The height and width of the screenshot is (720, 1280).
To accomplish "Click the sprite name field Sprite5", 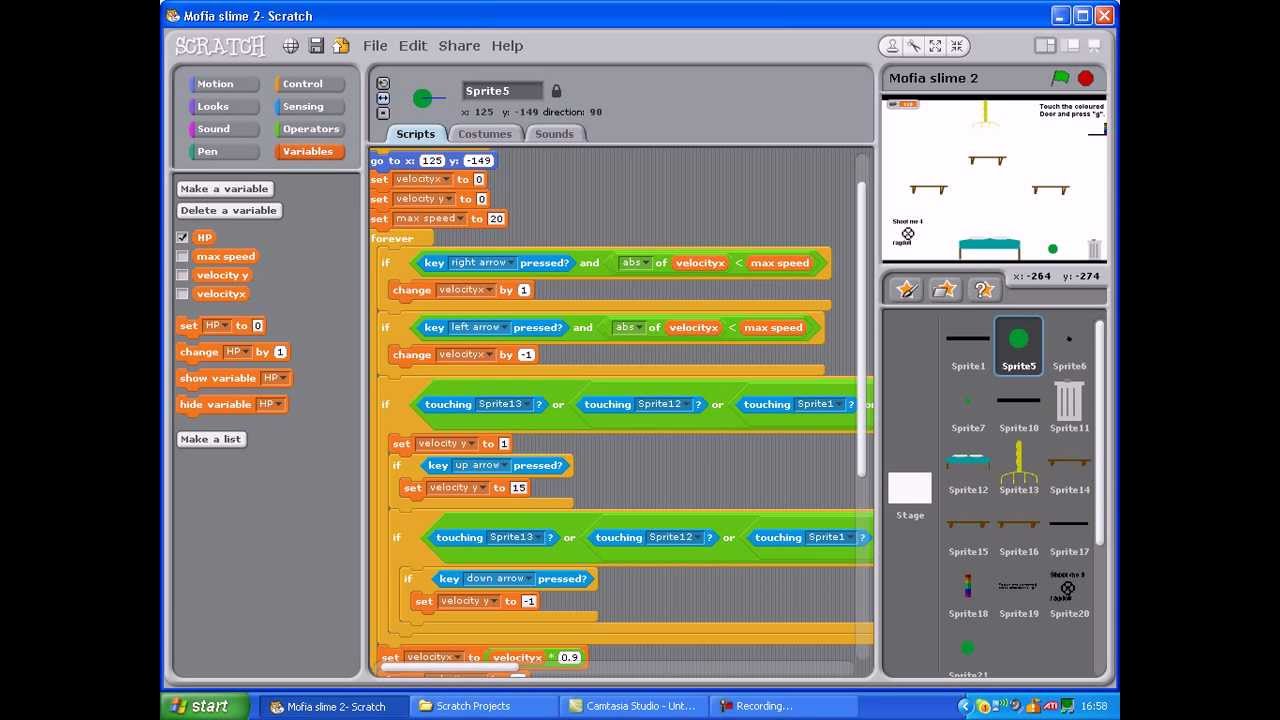I will (502, 91).
